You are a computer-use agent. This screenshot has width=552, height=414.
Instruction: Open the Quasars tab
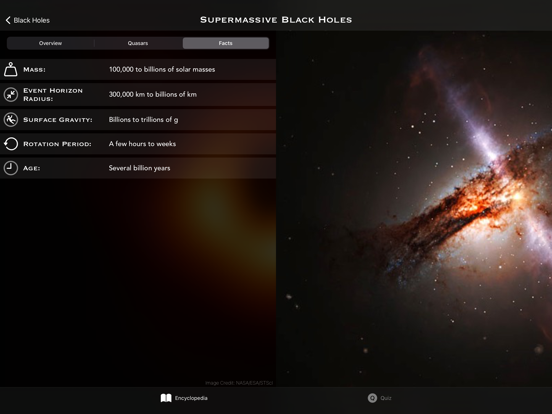(x=138, y=43)
